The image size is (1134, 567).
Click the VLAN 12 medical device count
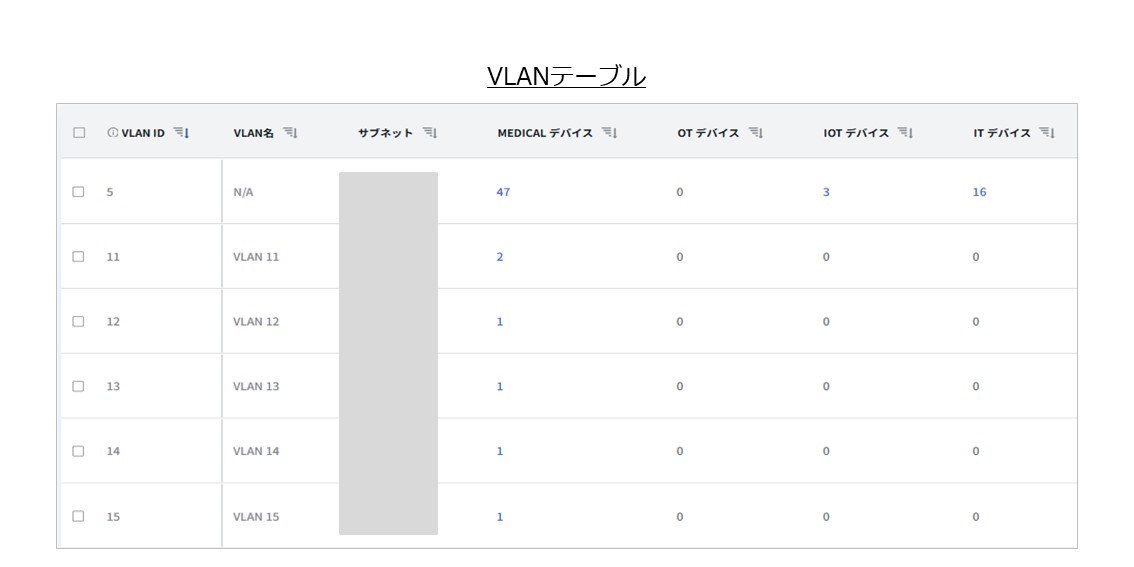click(500, 322)
